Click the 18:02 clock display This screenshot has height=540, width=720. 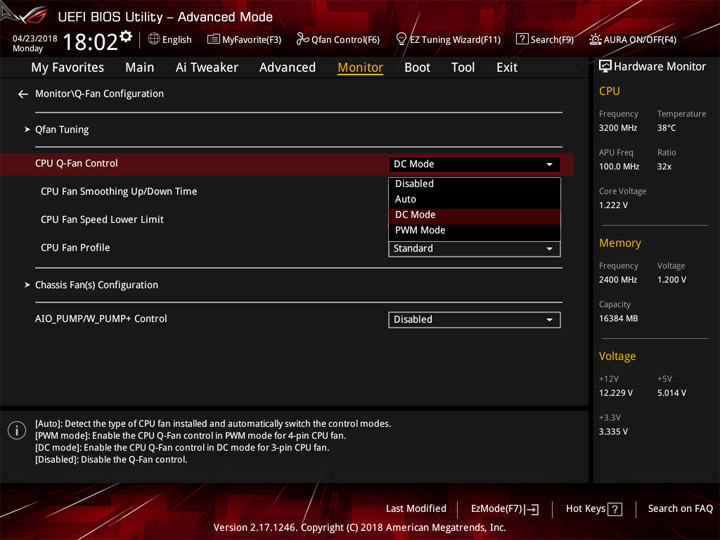[x=90, y=42]
